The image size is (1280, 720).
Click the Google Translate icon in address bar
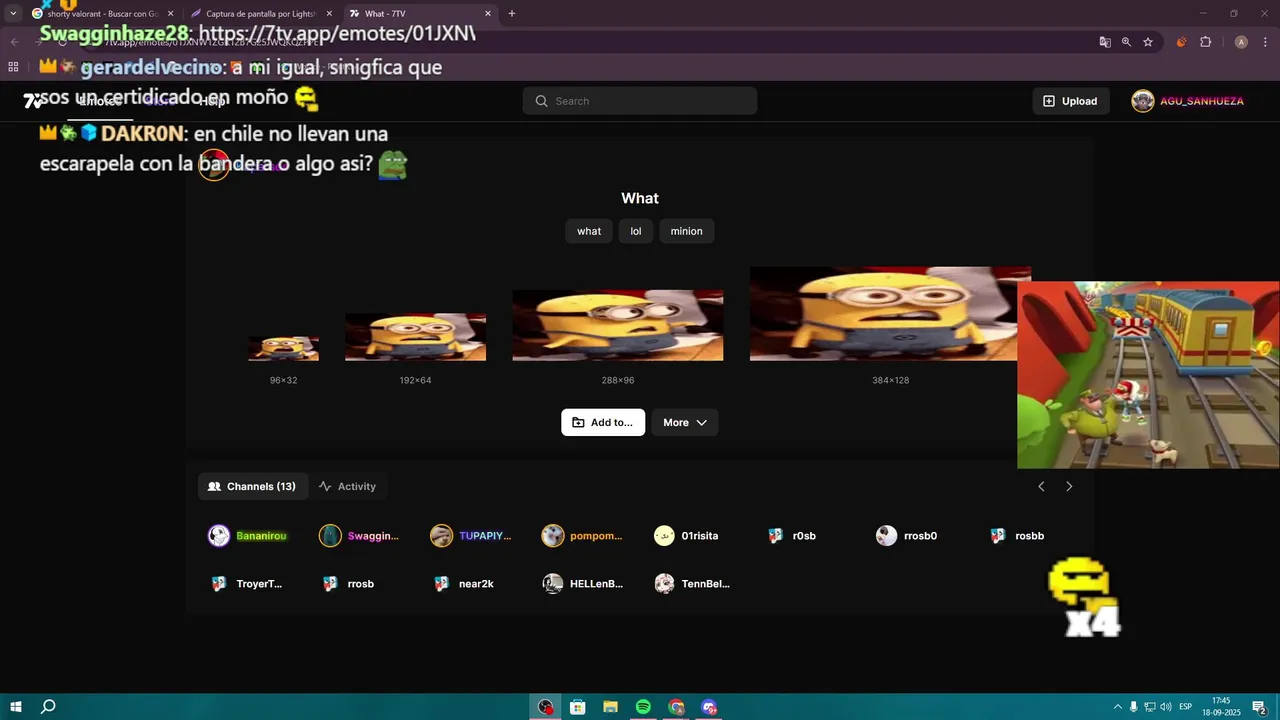(x=1105, y=42)
